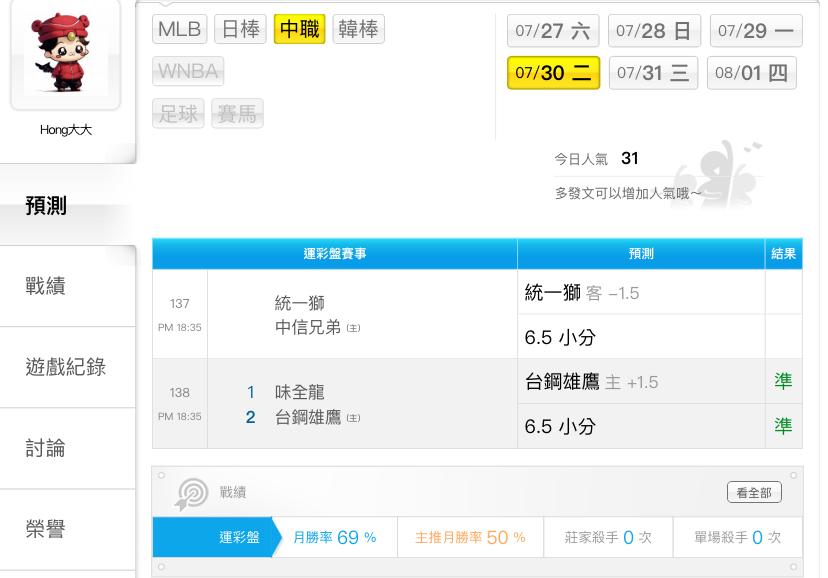This screenshot has height=578, width=828.
Task: Click the target icon beside 戰績
Action: [x=191, y=494]
